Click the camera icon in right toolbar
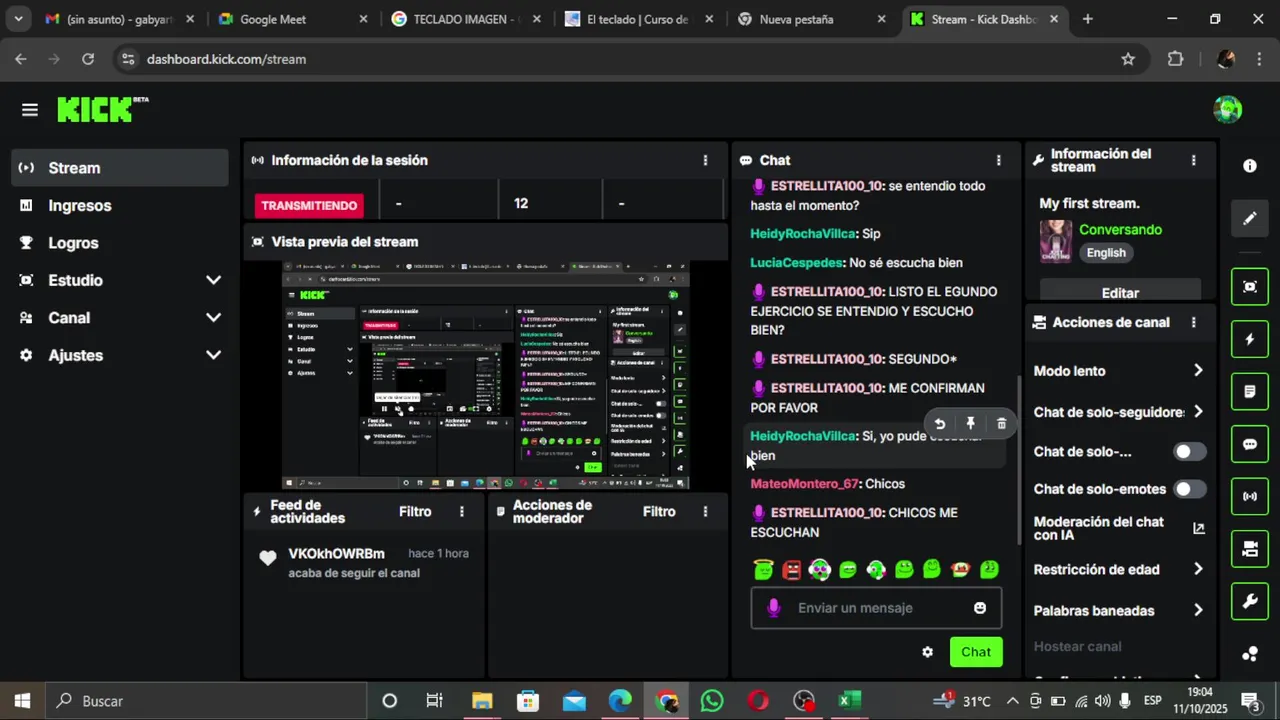The image size is (1280, 720). [1250, 549]
